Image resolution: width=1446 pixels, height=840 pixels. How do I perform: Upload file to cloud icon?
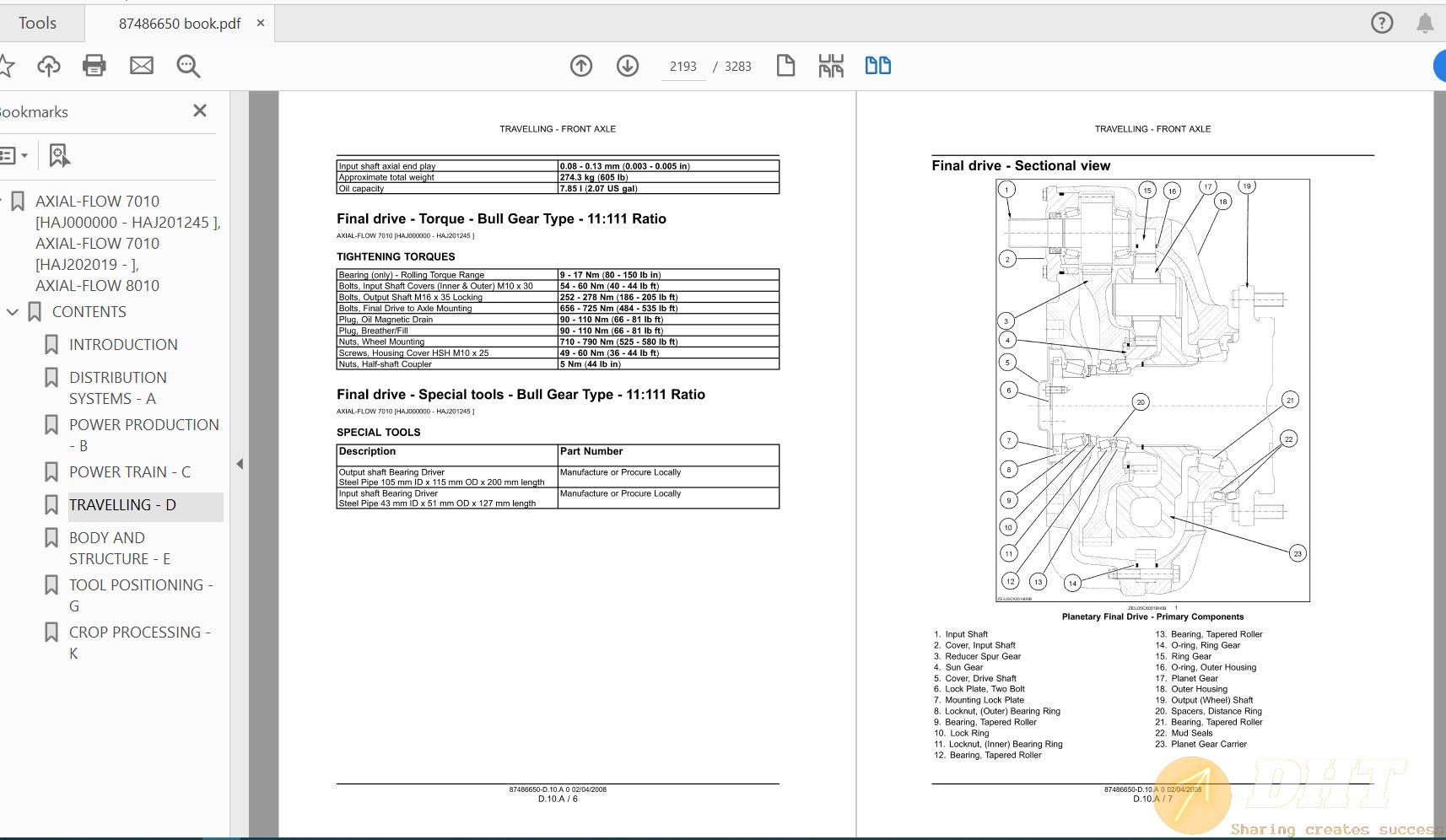[49, 66]
